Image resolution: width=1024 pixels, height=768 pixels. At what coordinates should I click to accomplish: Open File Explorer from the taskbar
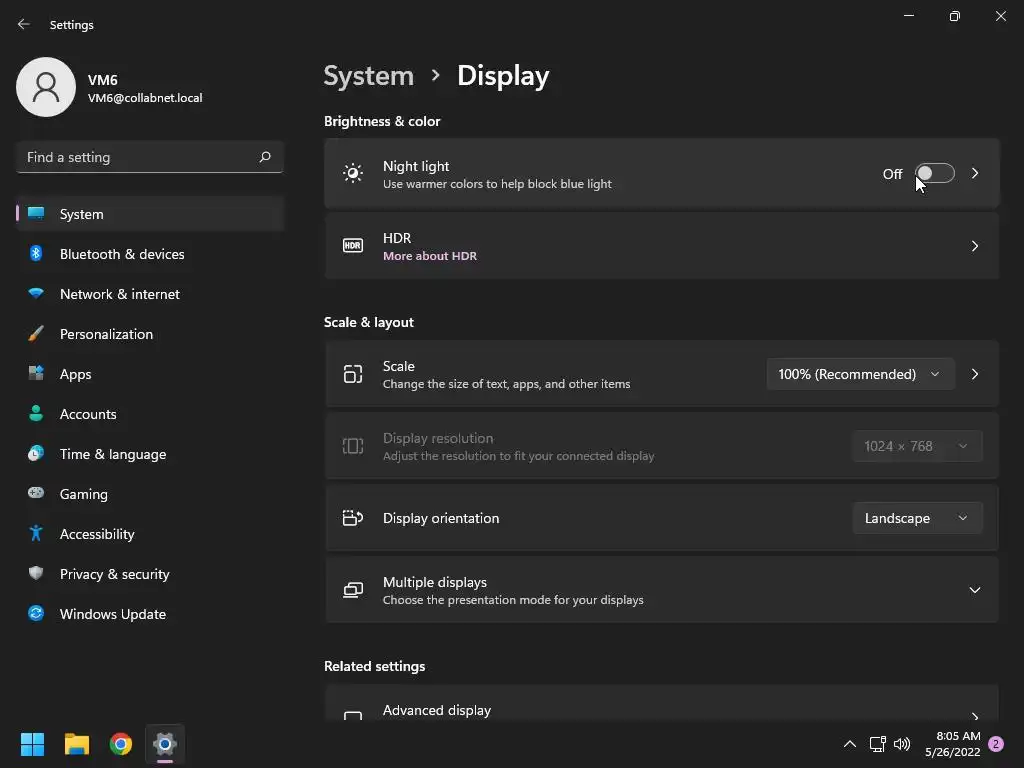(x=77, y=744)
